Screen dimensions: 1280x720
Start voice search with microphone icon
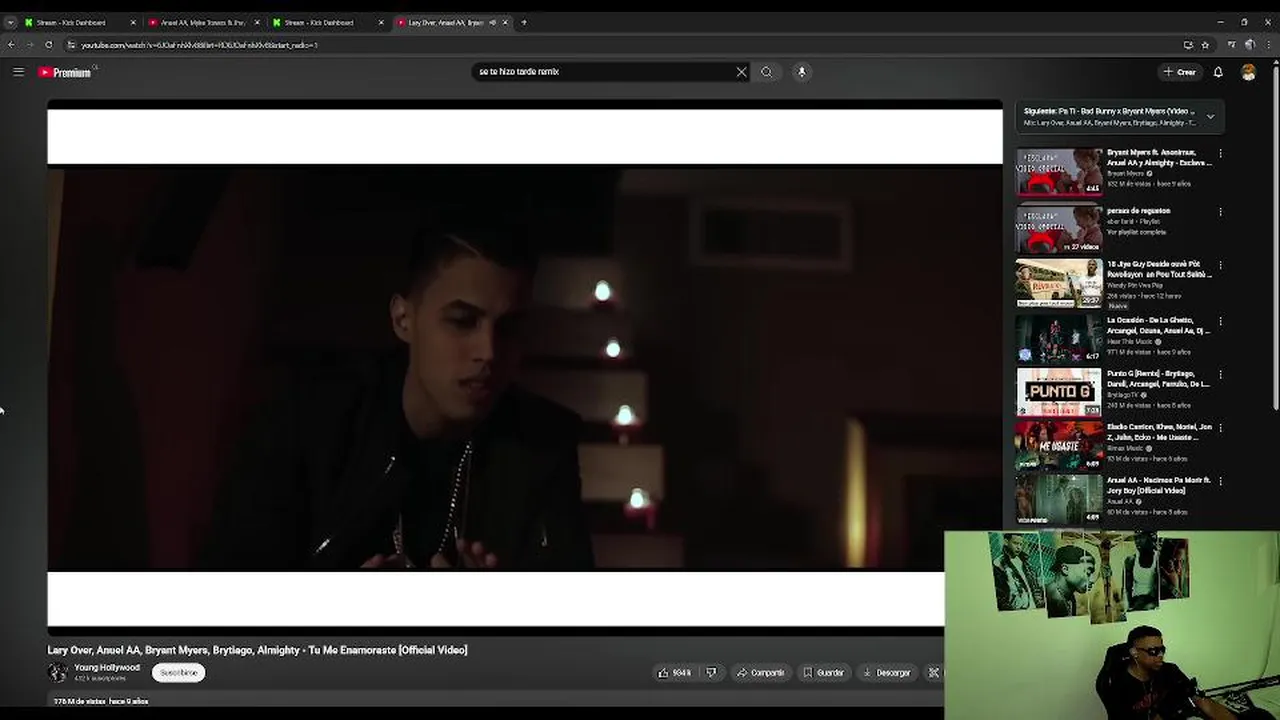coord(801,72)
